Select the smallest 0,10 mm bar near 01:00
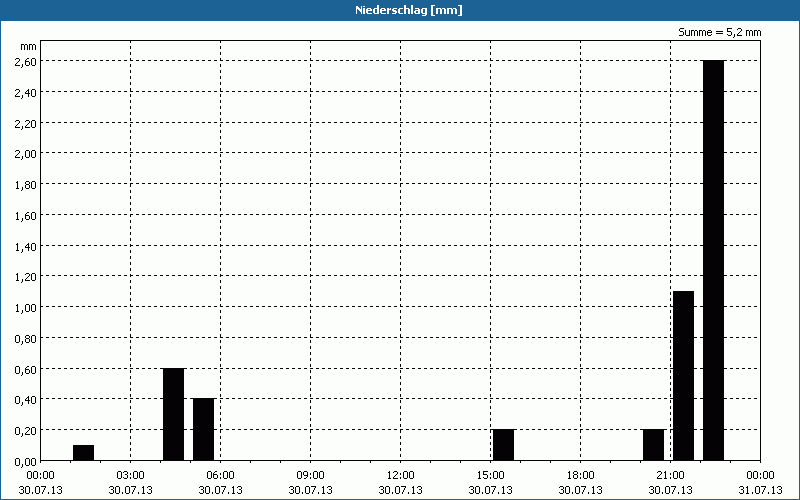Viewport: 800px width, 500px height. pyautogui.click(x=84, y=453)
